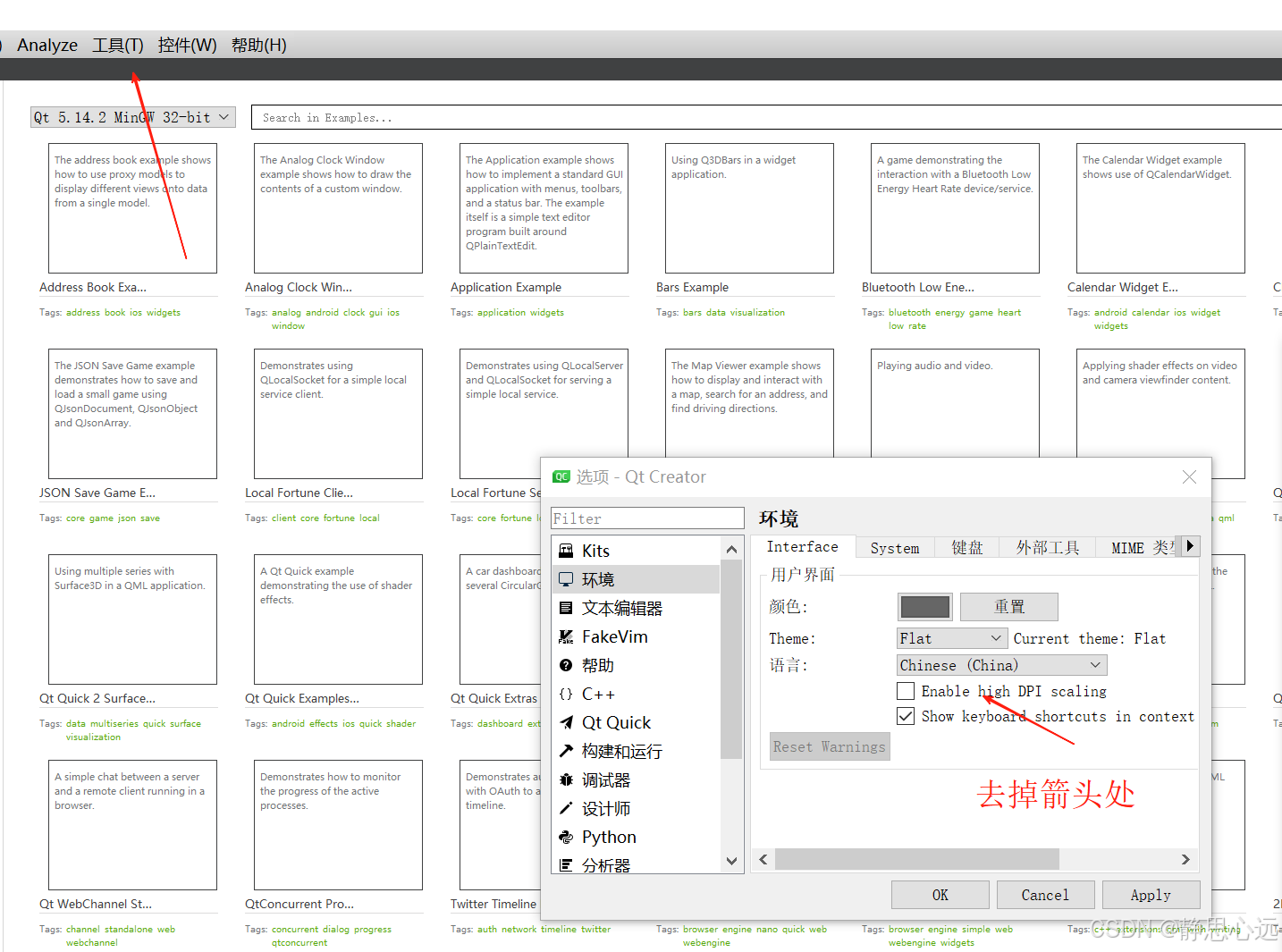Click the 分析器 category icon
The width and height of the screenshot is (1282, 952).
click(566, 864)
